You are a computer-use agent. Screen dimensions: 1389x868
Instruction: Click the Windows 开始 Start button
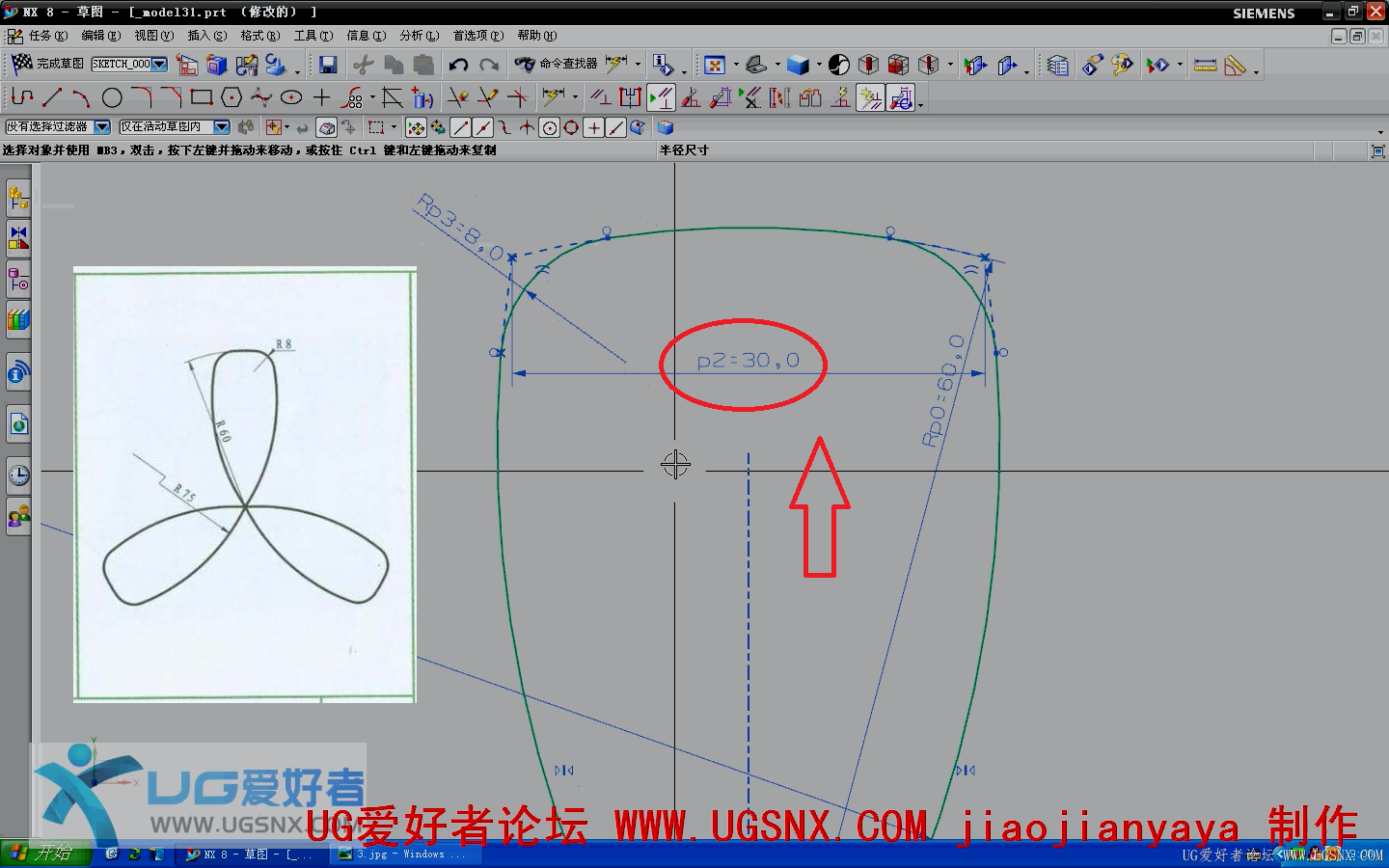click(x=44, y=854)
